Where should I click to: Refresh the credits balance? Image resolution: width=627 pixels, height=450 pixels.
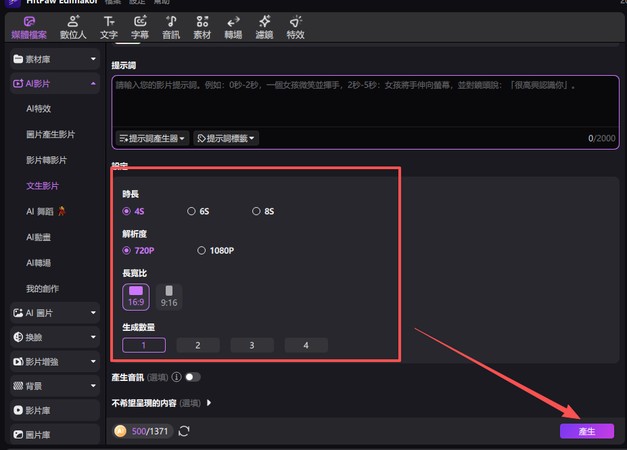pos(184,431)
